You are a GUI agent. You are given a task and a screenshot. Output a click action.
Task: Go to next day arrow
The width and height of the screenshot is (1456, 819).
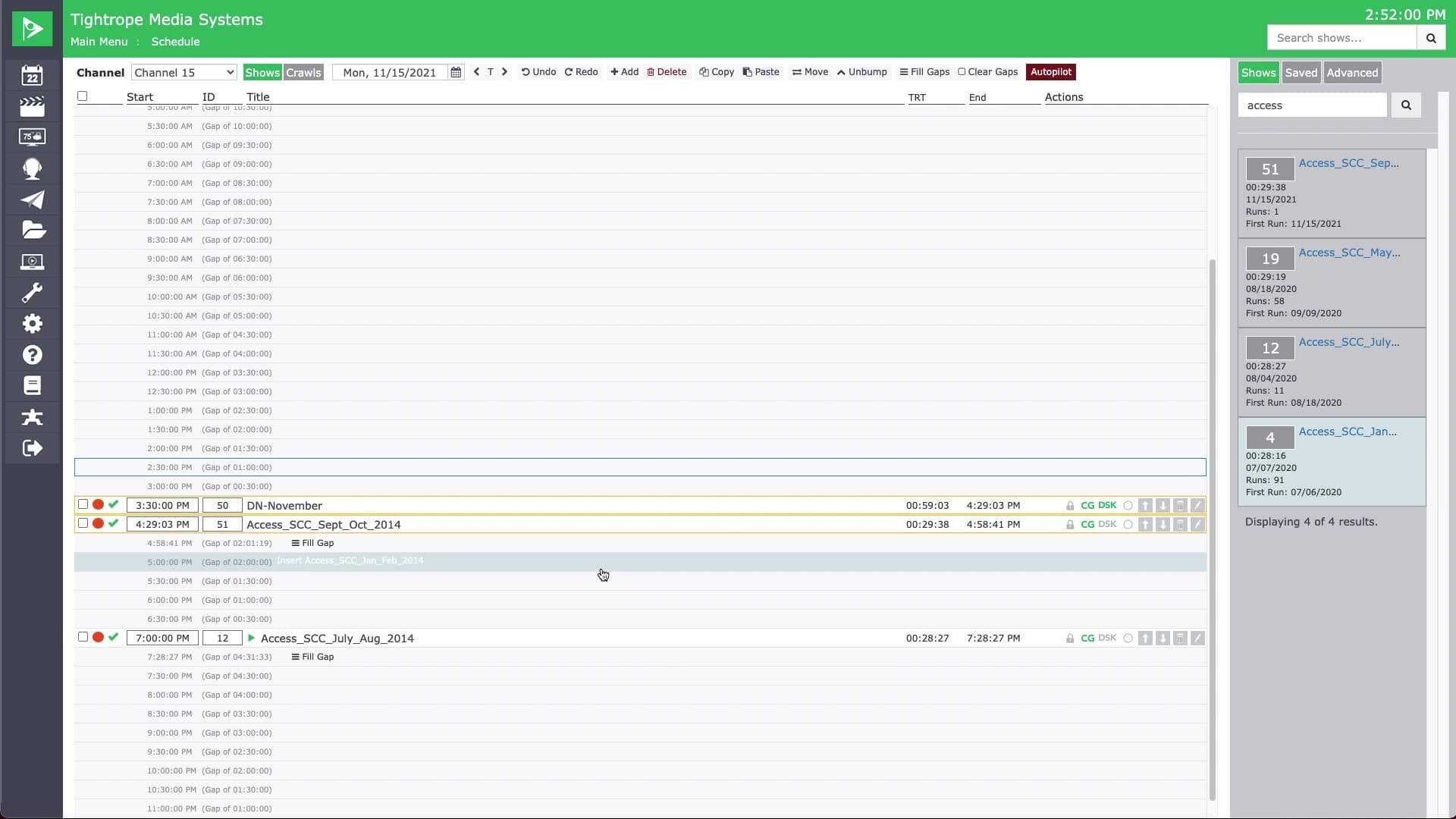(504, 72)
